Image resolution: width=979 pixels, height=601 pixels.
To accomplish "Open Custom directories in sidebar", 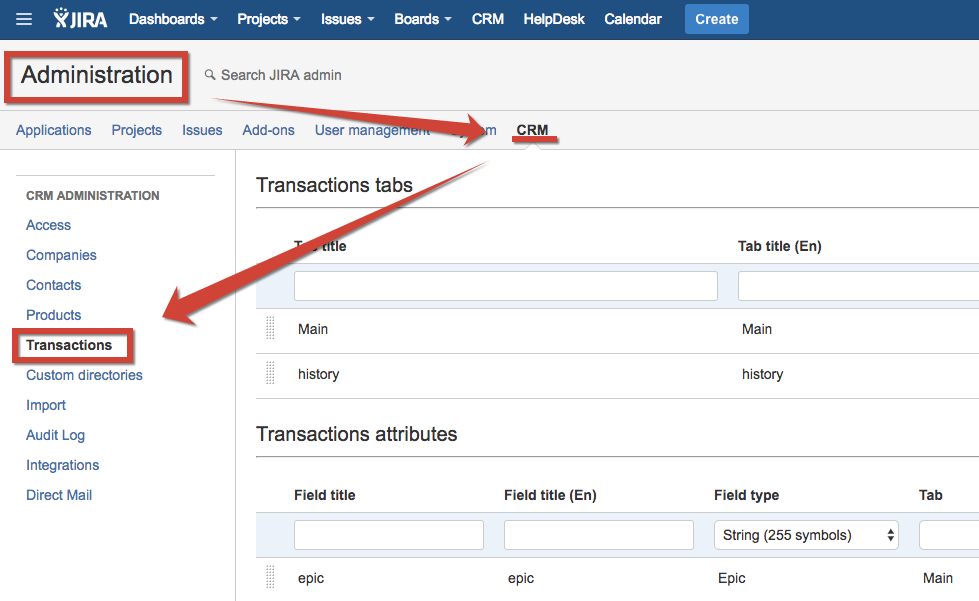I will tap(84, 375).
